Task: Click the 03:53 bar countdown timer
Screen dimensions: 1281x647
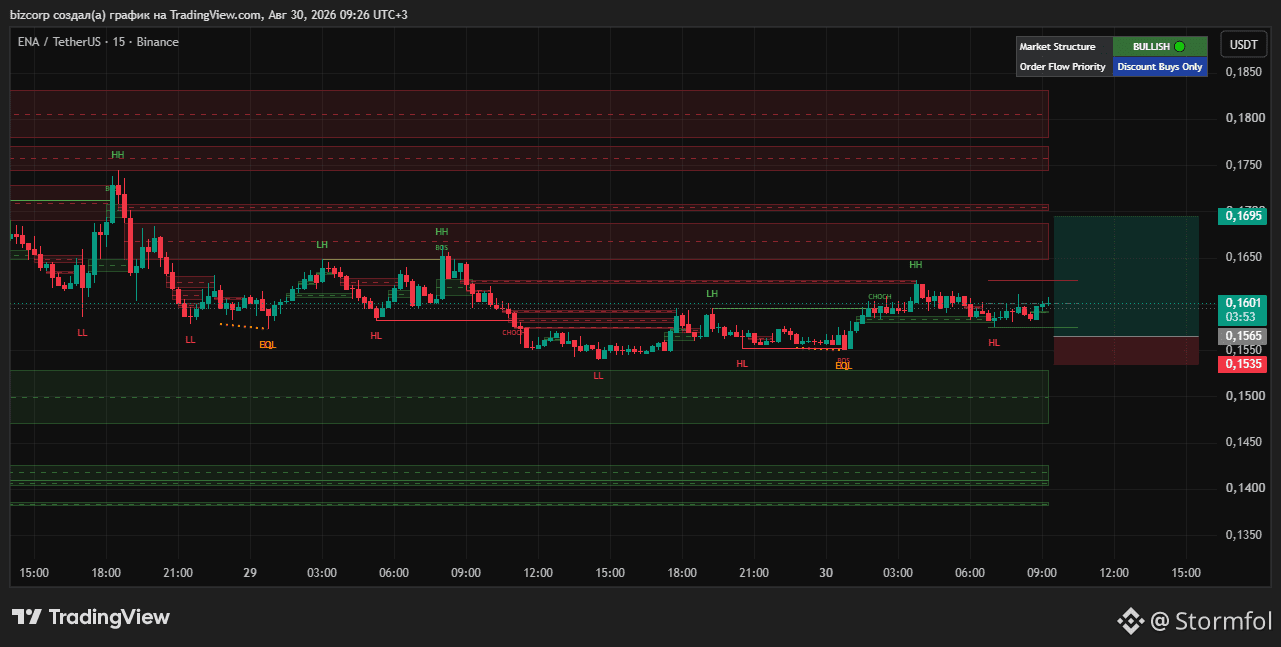Action: [1243, 317]
